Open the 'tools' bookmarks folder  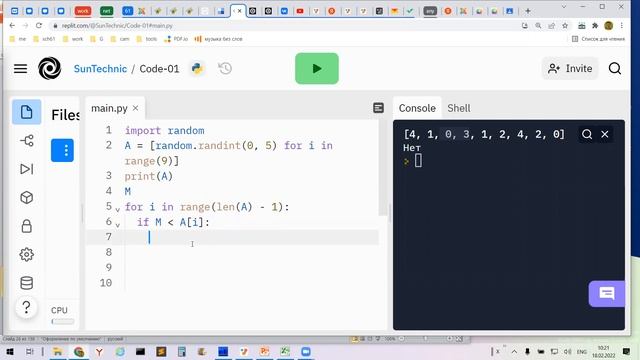[147, 39]
